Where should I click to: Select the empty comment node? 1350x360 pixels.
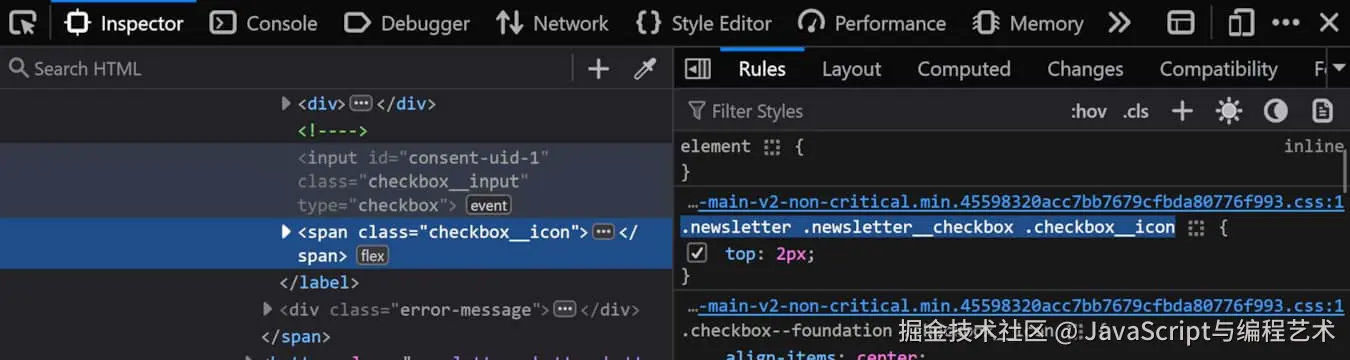tap(333, 130)
